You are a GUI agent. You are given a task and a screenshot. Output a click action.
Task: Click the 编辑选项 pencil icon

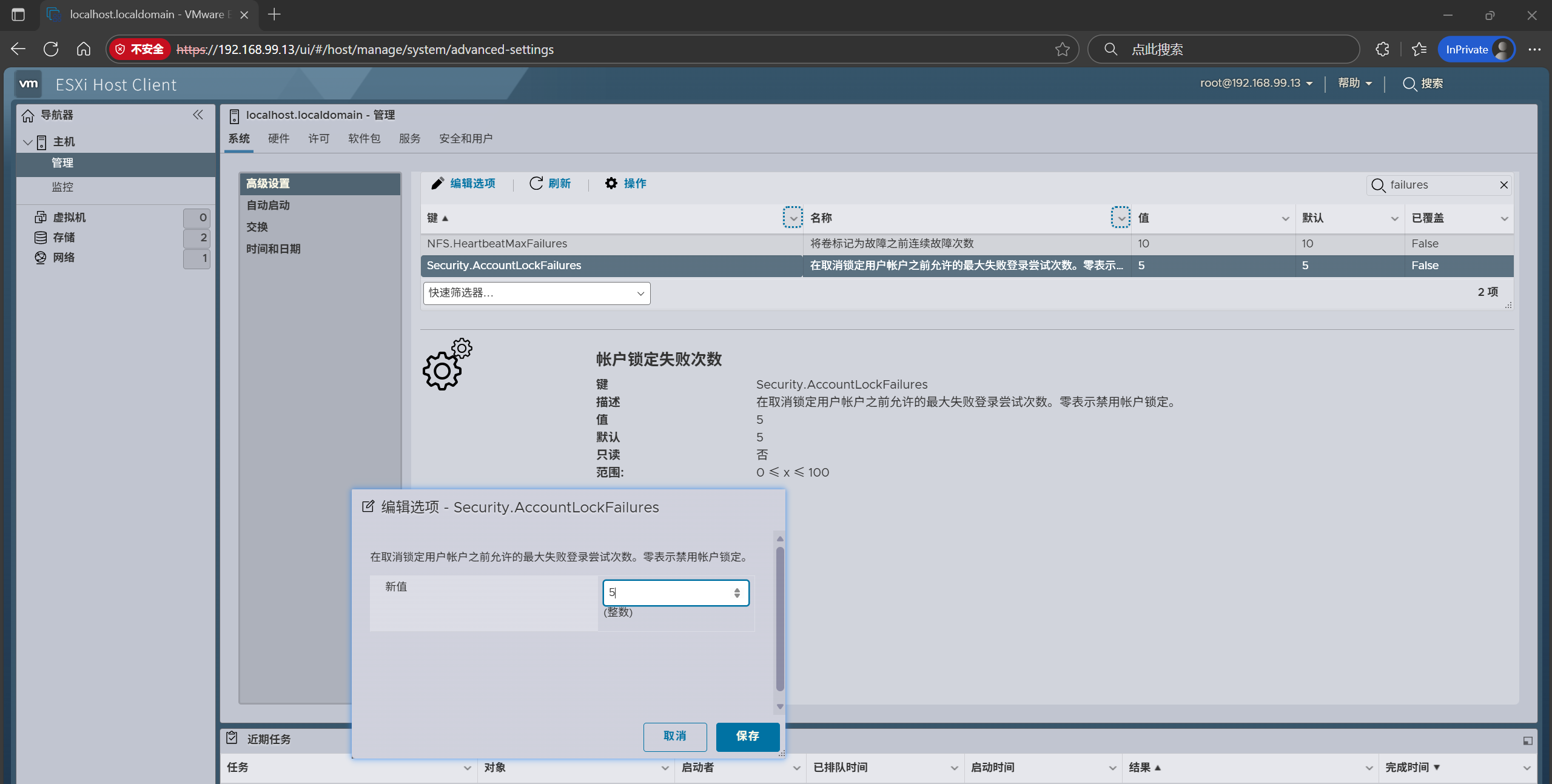(437, 183)
